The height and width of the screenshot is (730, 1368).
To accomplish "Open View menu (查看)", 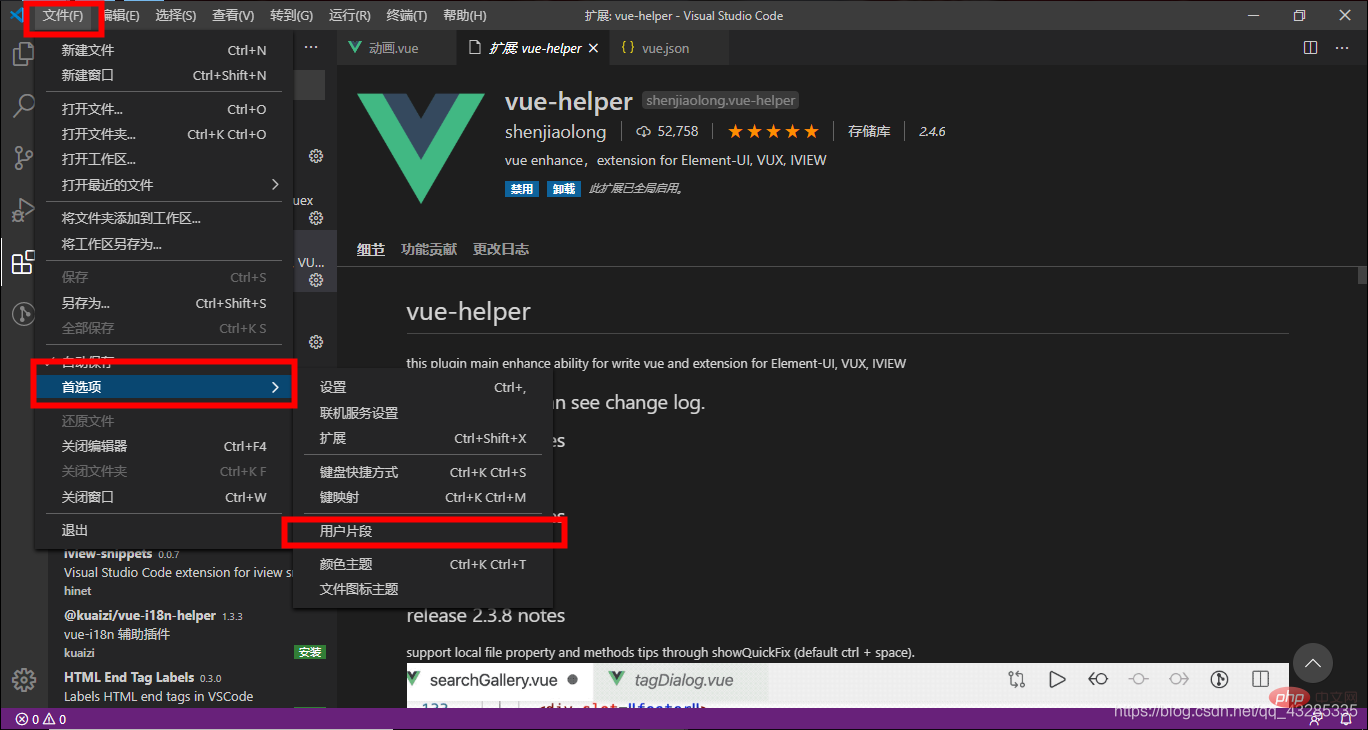I will pos(233,16).
